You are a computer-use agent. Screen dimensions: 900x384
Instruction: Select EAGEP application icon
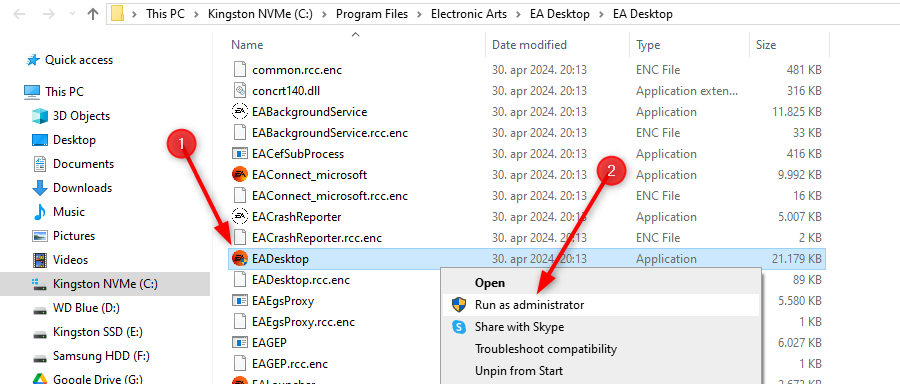coord(239,343)
